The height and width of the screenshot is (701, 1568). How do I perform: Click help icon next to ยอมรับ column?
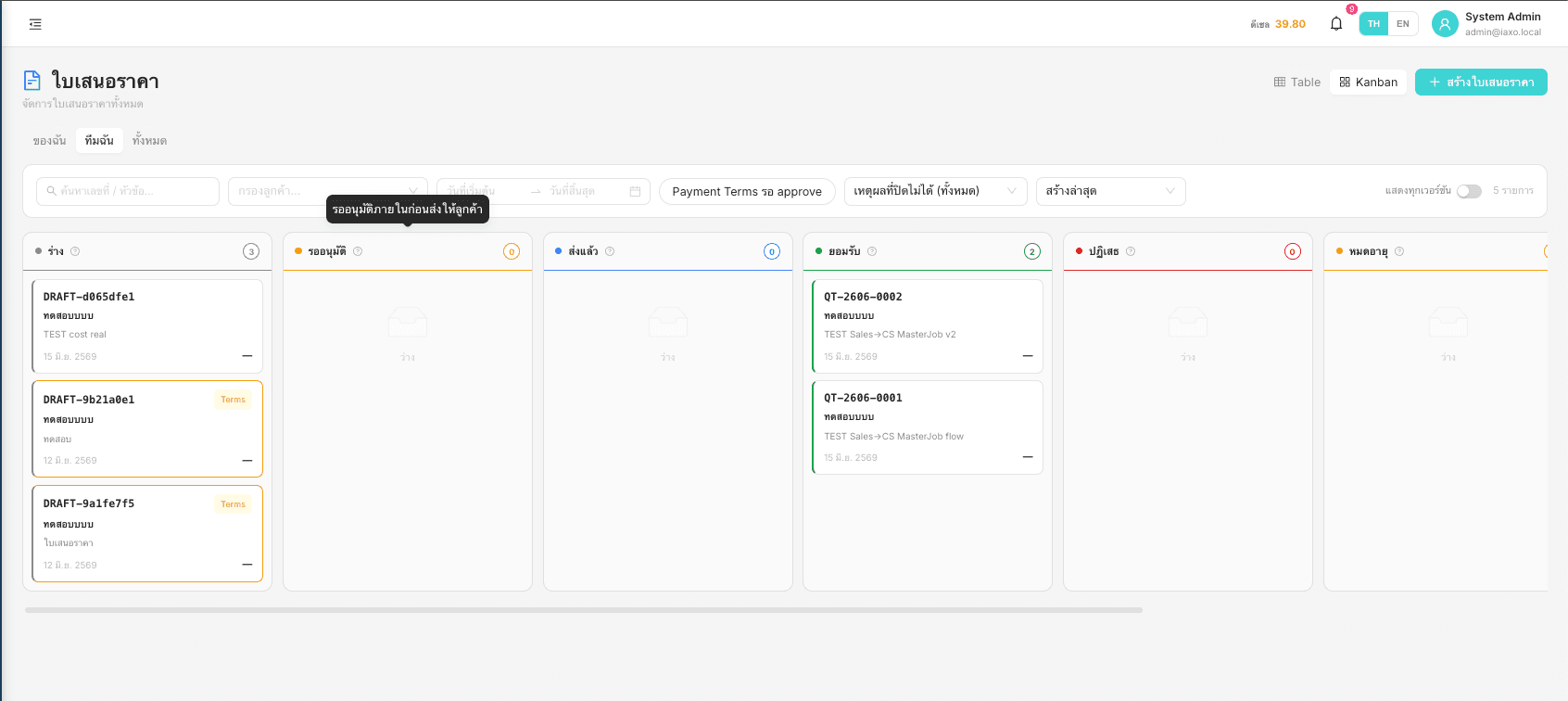(x=872, y=251)
